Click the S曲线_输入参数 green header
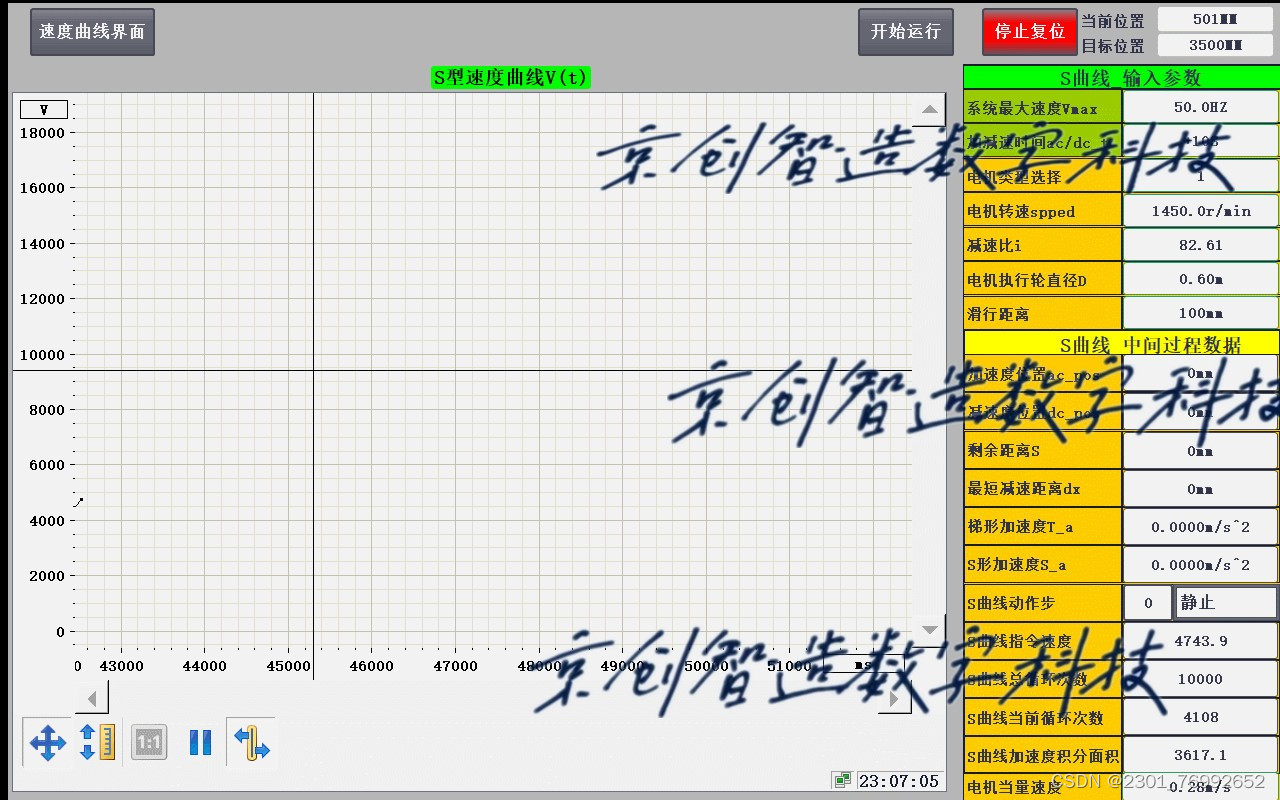 click(x=1121, y=77)
